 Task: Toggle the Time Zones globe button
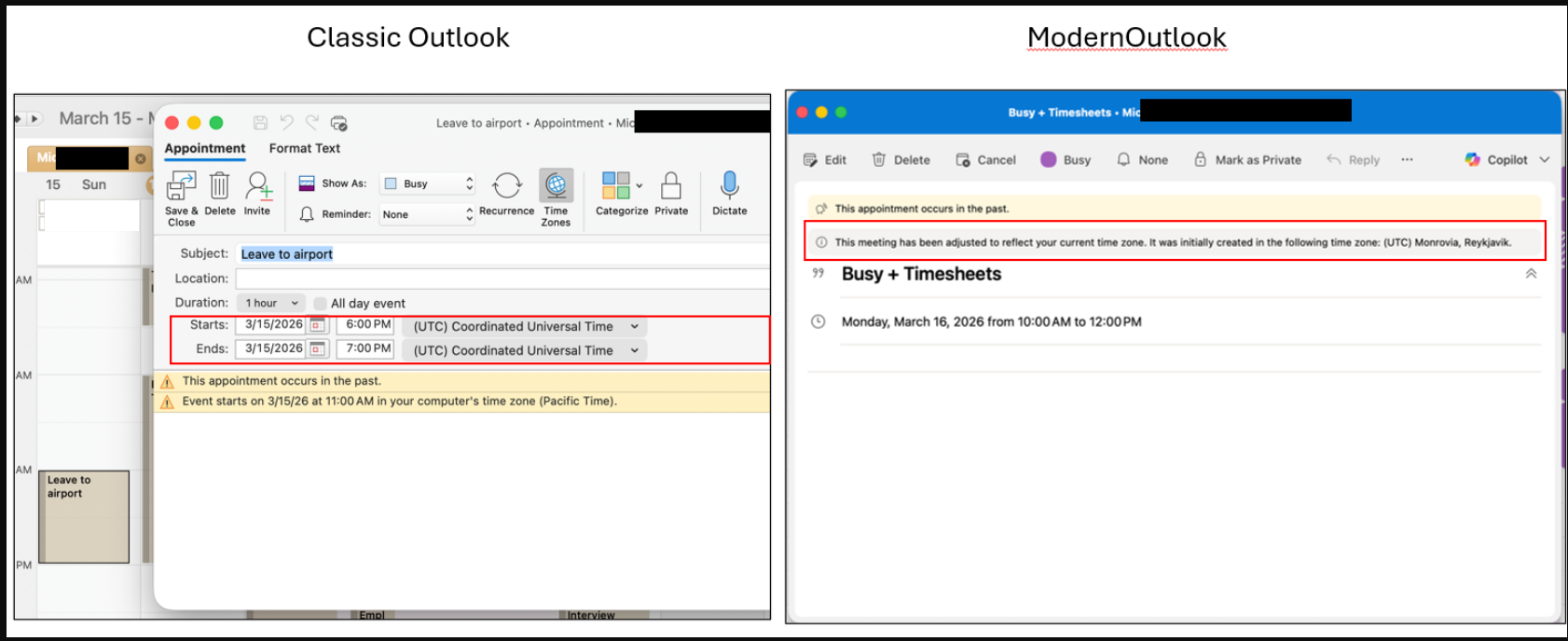coord(556,185)
